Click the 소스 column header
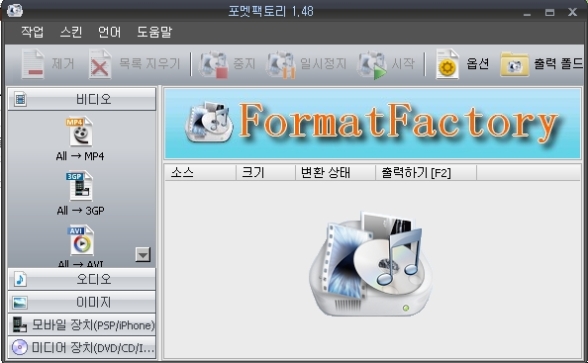Viewport: 588px width, 363px height. pyautogui.click(x=200, y=172)
